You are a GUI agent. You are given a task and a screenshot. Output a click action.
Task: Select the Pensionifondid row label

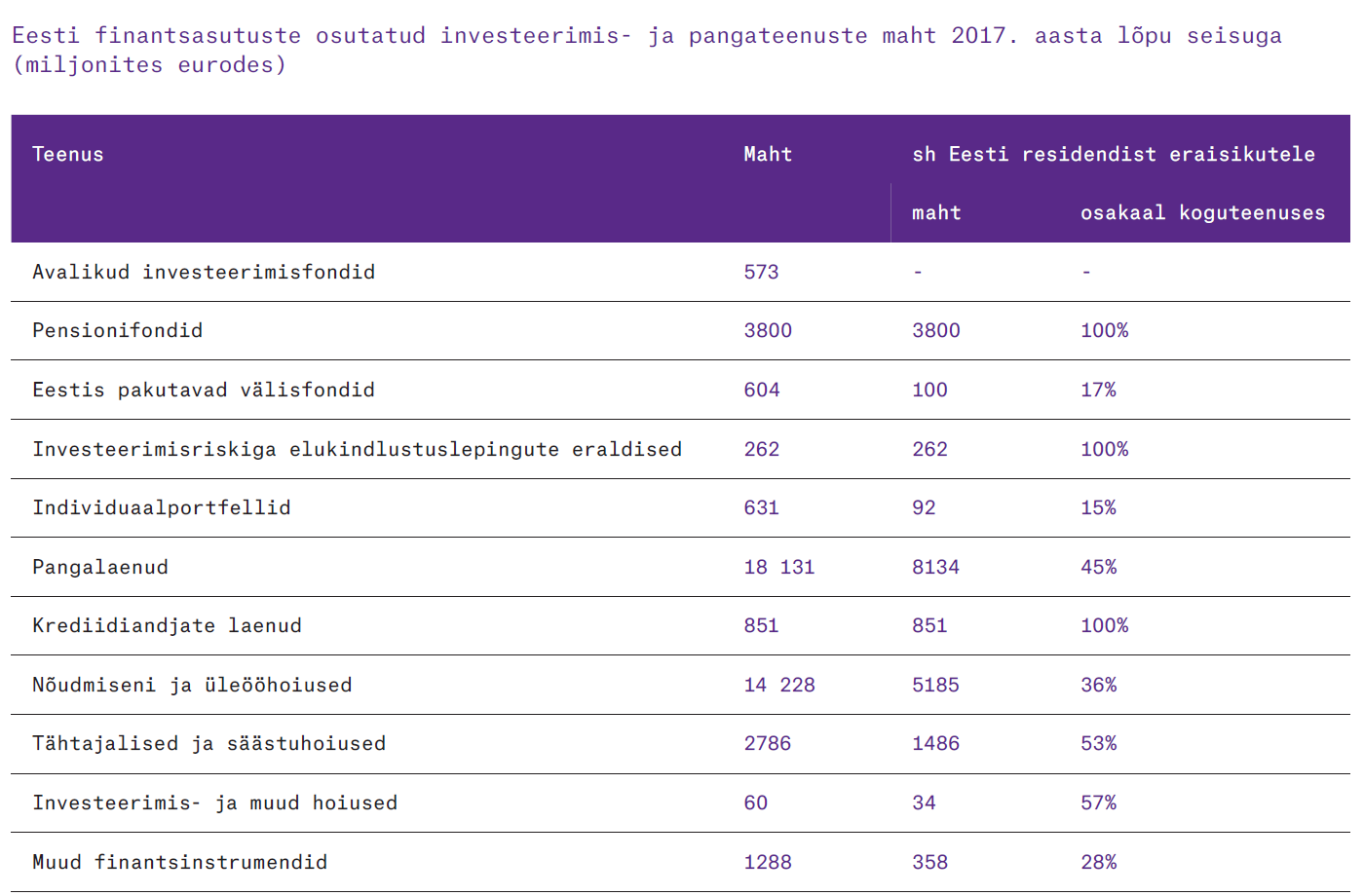pyautogui.click(x=118, y=330)
